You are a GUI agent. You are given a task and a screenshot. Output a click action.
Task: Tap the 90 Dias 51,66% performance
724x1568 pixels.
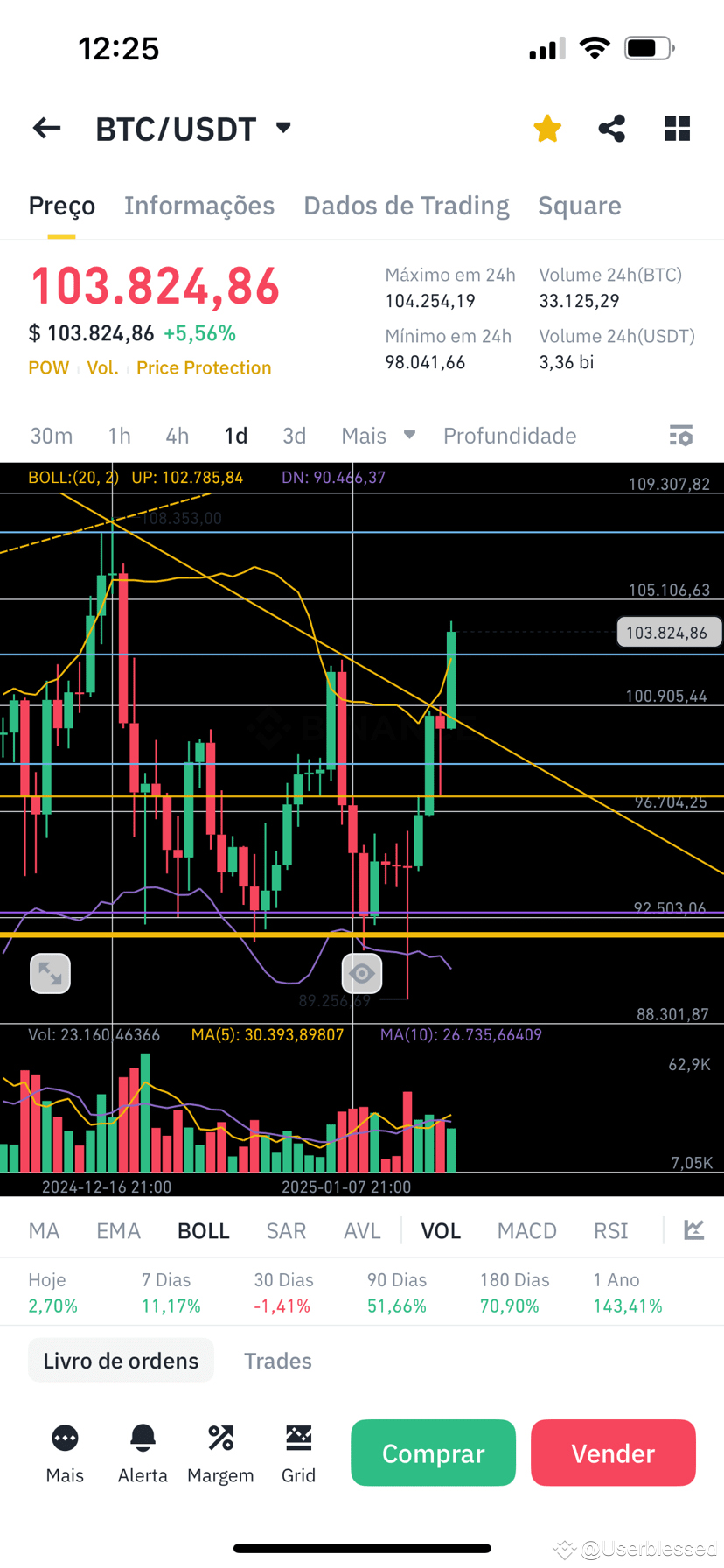(x=397, y=1292)
